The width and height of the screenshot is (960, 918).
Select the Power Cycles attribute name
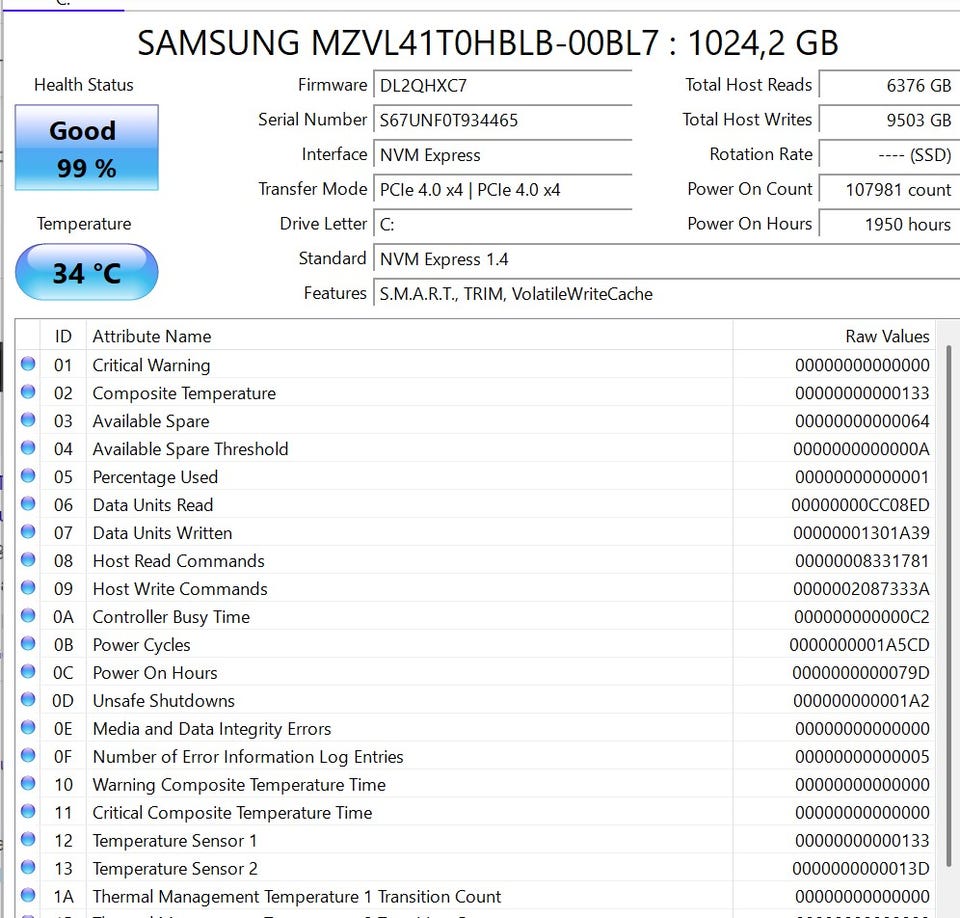(141, 645)
